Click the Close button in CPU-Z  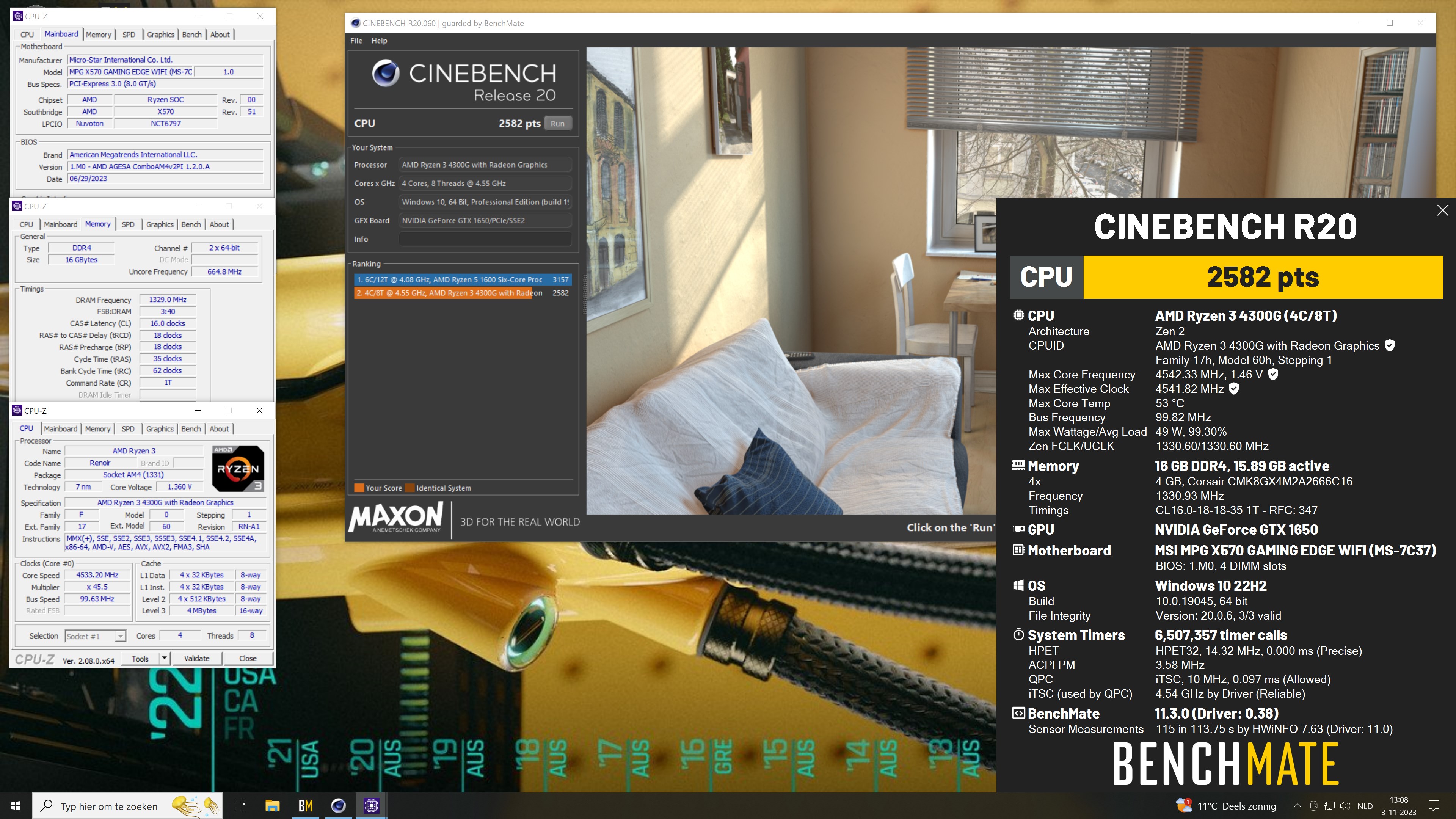[248, 659]
